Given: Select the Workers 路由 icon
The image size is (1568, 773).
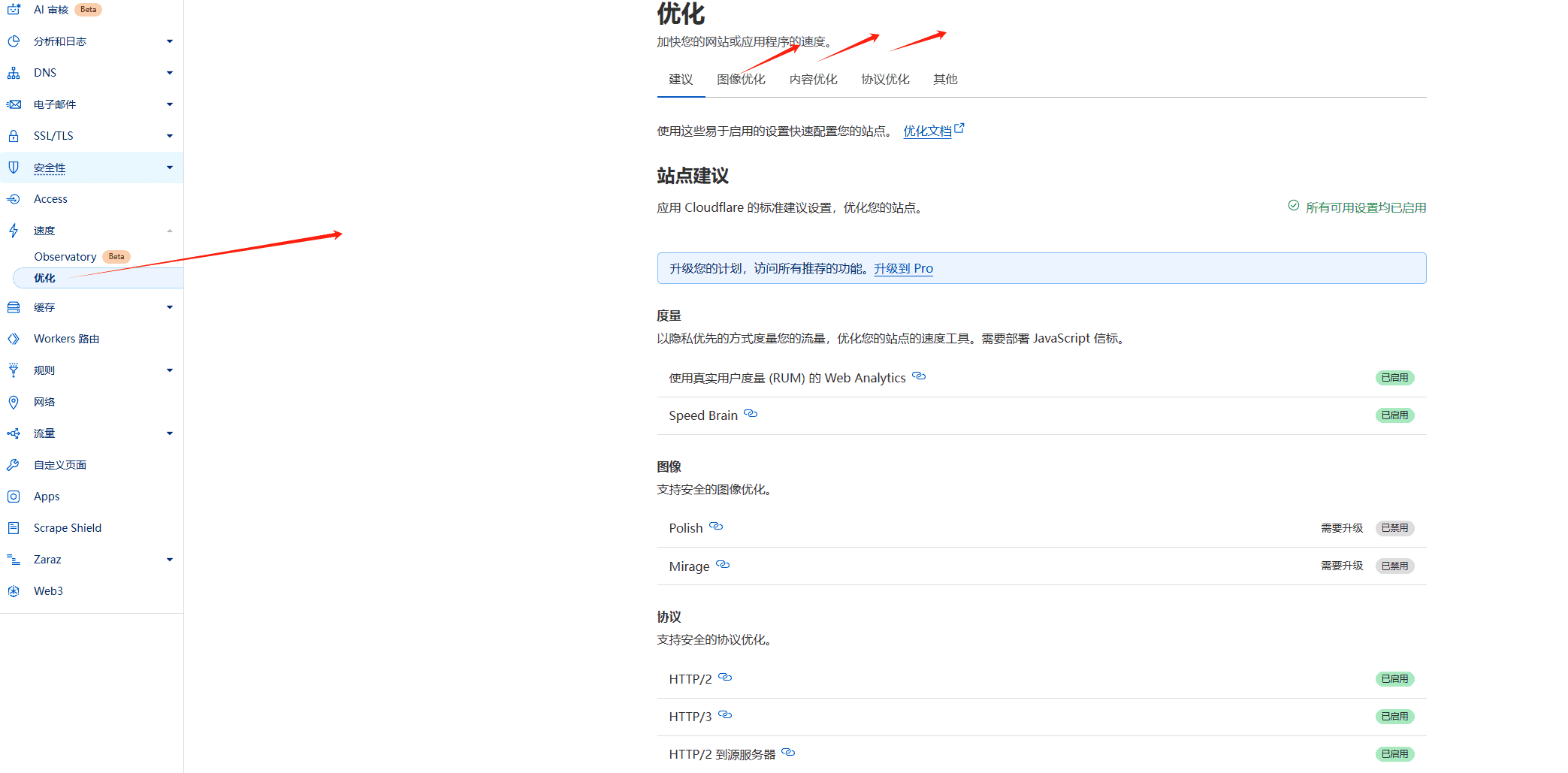Looking at the screenshot, I should (x=14, y=338).
